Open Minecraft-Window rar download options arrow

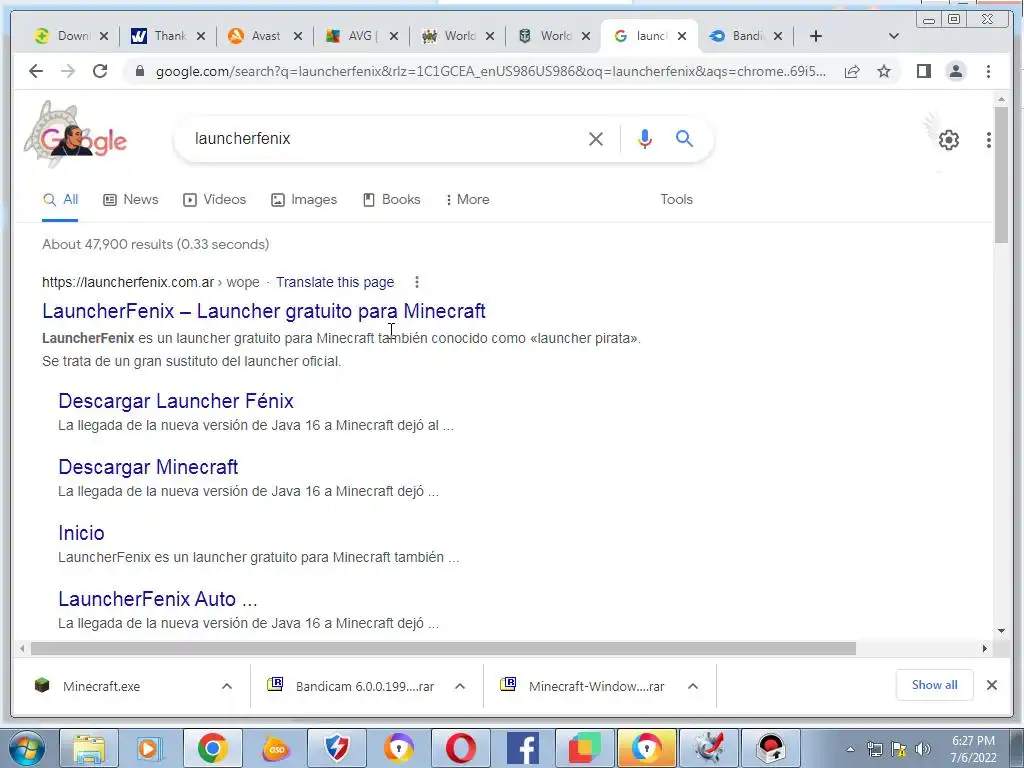[x=693, y=686]
